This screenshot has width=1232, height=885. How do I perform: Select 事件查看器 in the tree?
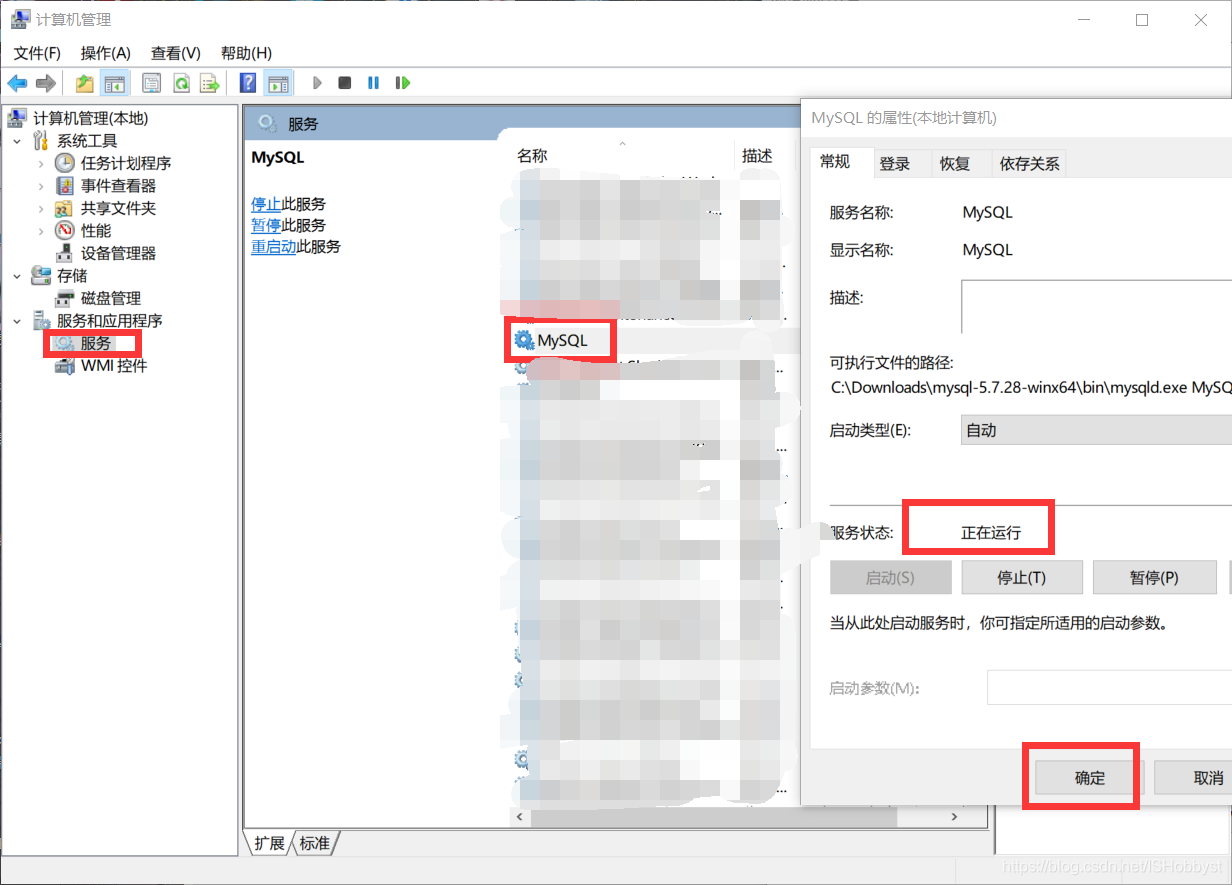[118, 186]
